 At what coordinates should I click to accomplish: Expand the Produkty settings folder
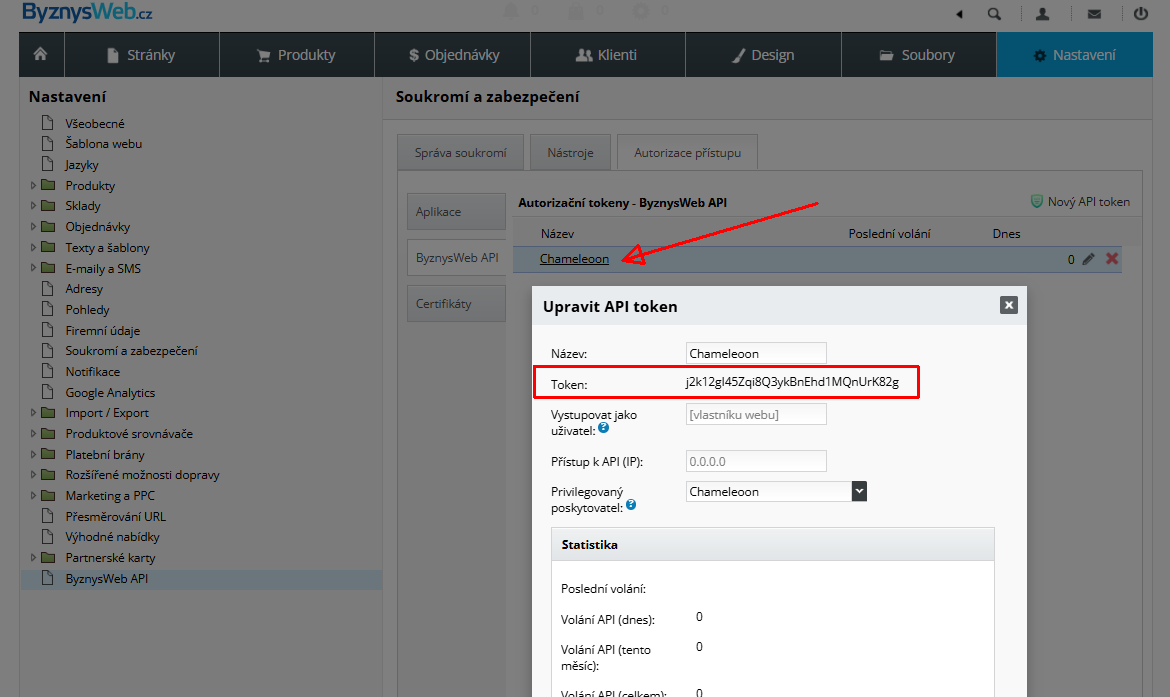(35, 186)
